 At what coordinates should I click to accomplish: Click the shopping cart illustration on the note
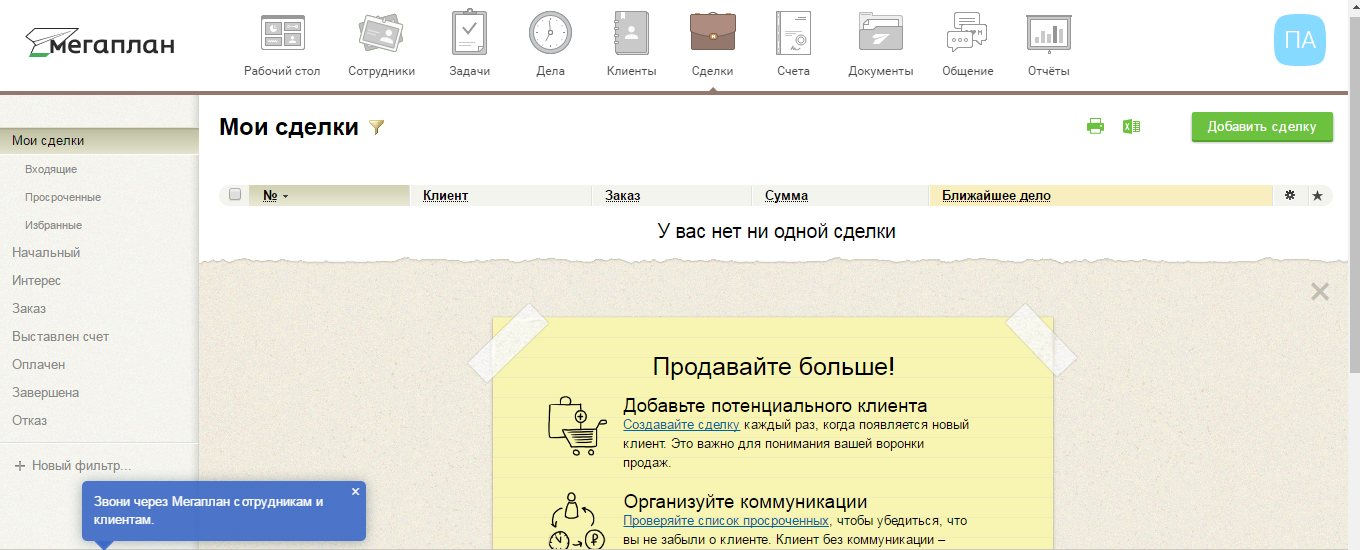click(577, 427)
